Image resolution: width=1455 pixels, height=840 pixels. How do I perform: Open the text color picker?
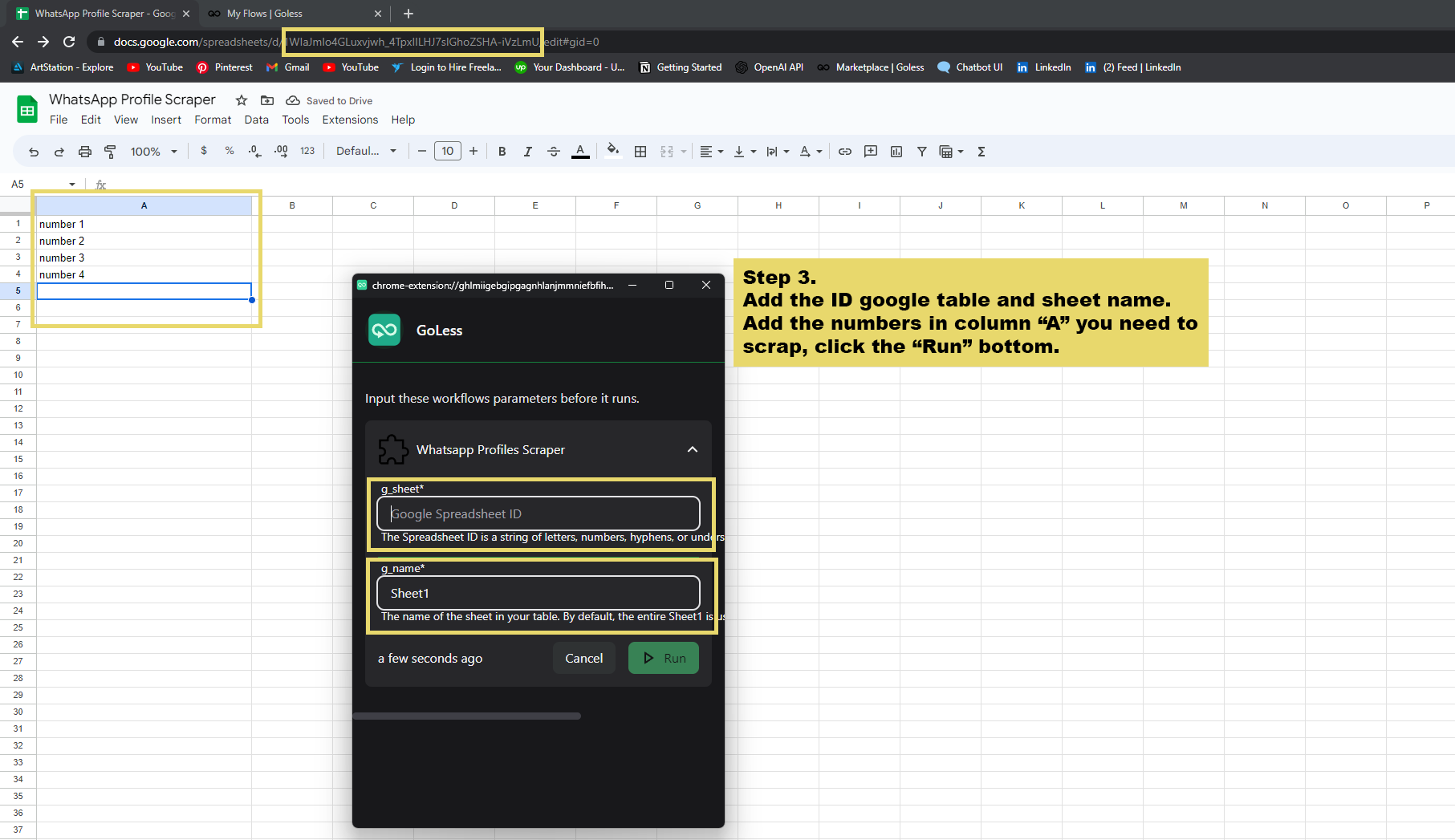tap(580, 152)
